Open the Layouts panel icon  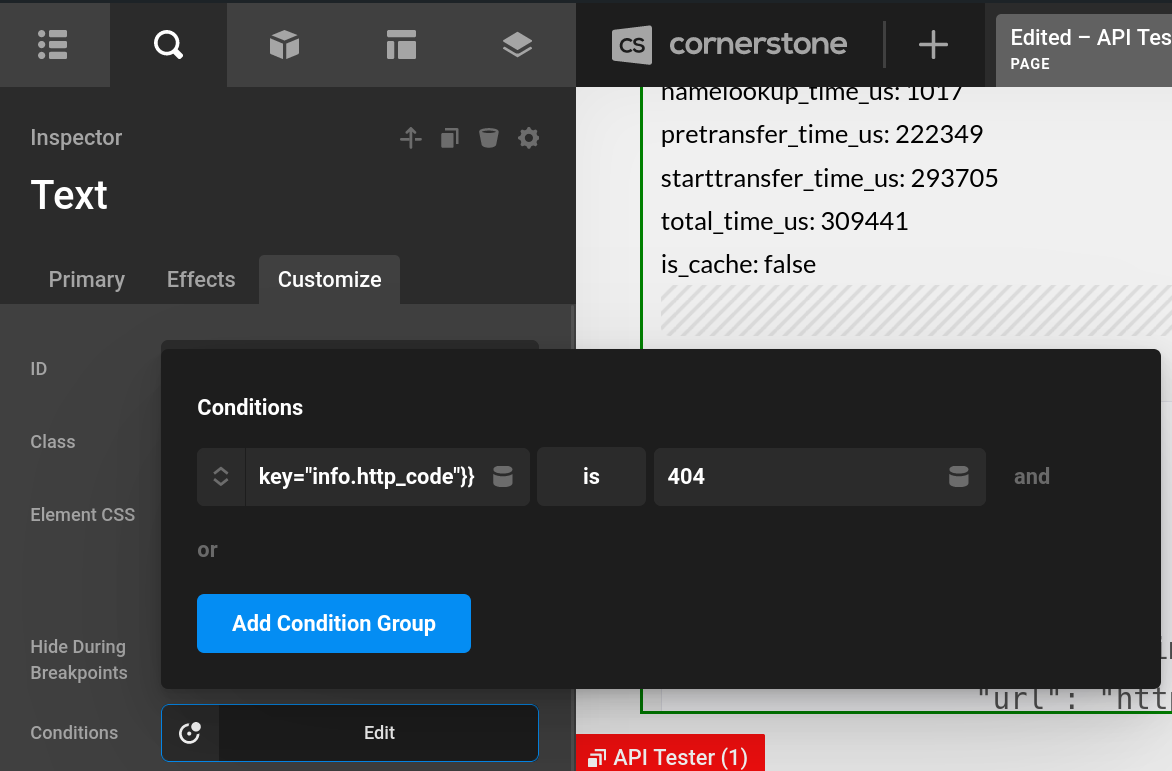click(x=400, y=44)
